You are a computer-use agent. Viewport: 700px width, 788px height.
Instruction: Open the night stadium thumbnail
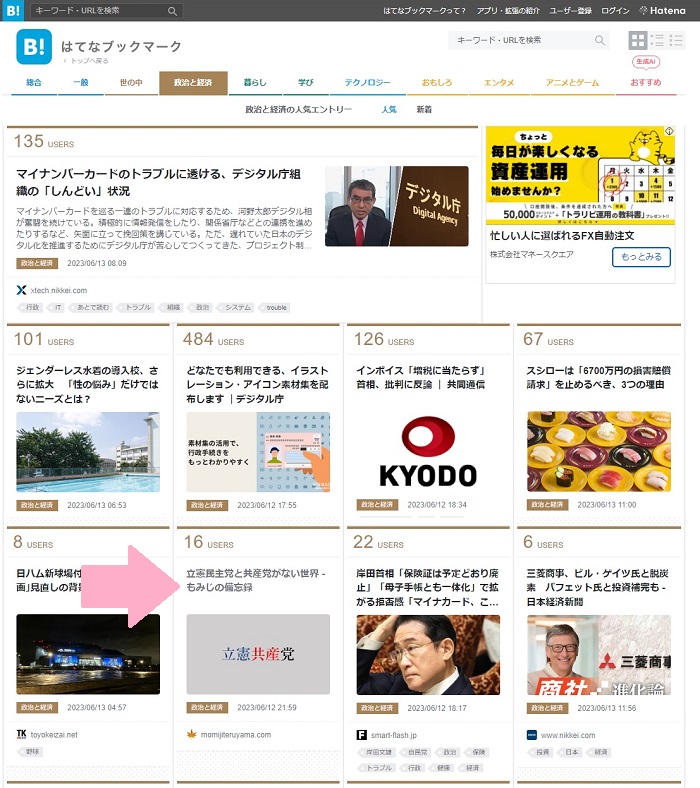click(x=88, y=654)
